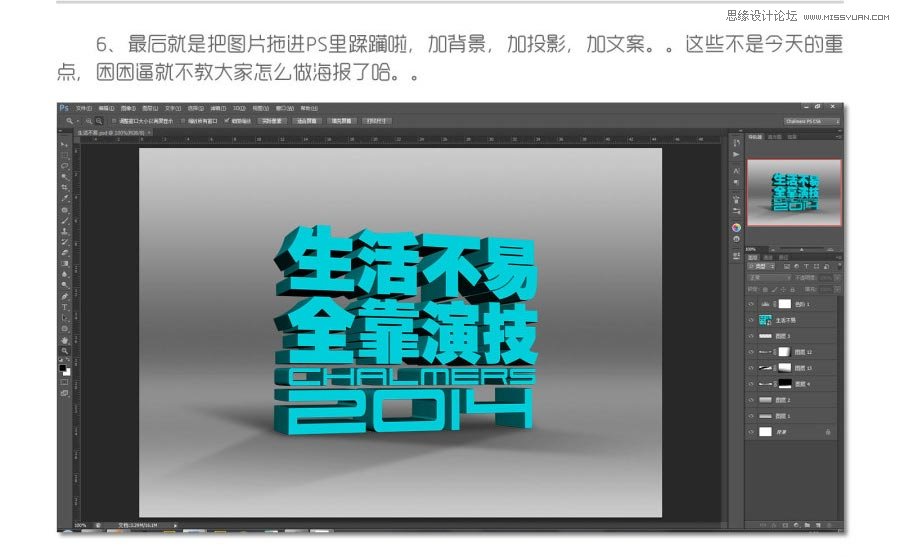Click the Navigator zoom slider

point(801,250)
